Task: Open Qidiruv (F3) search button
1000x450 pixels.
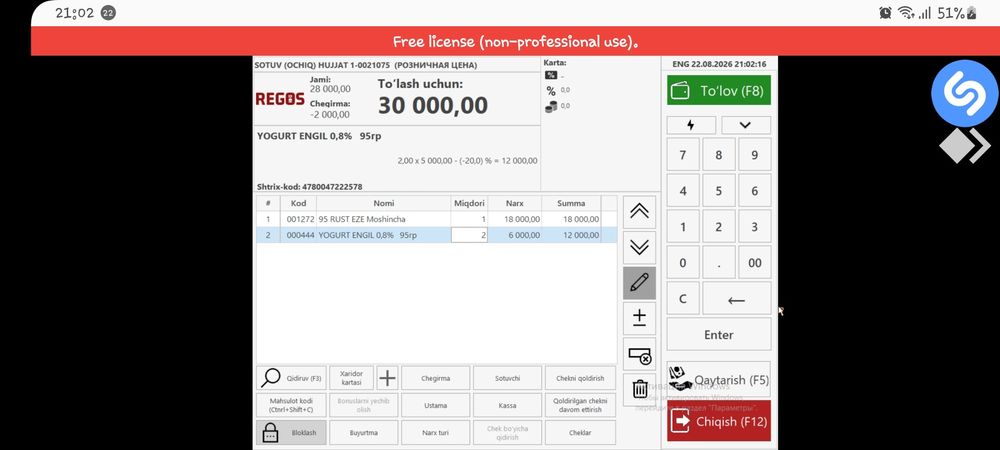Action: click(x=291, y=378)
